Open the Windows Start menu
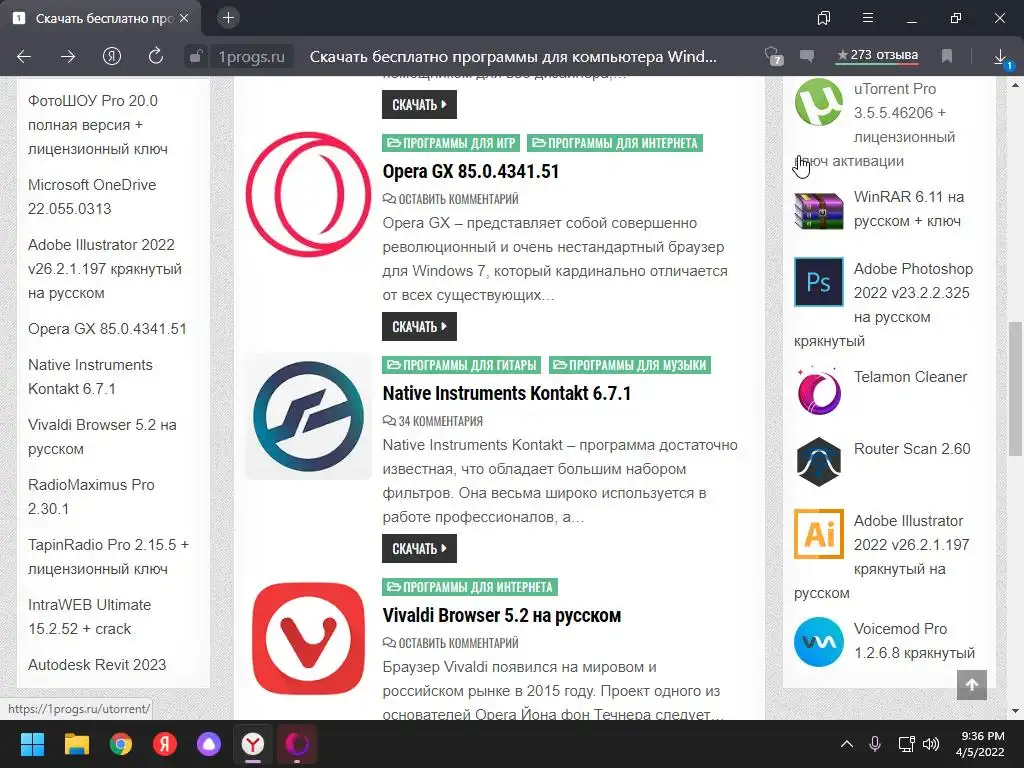 (32, 744)
